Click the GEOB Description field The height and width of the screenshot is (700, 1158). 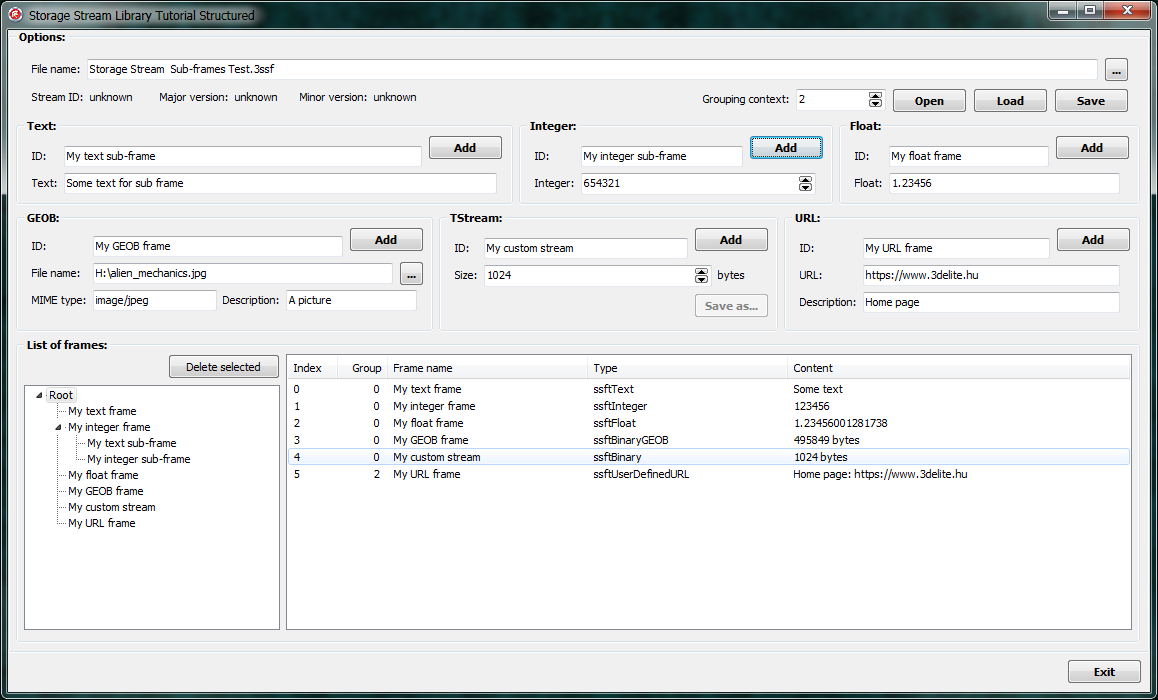tap(352, 301)
